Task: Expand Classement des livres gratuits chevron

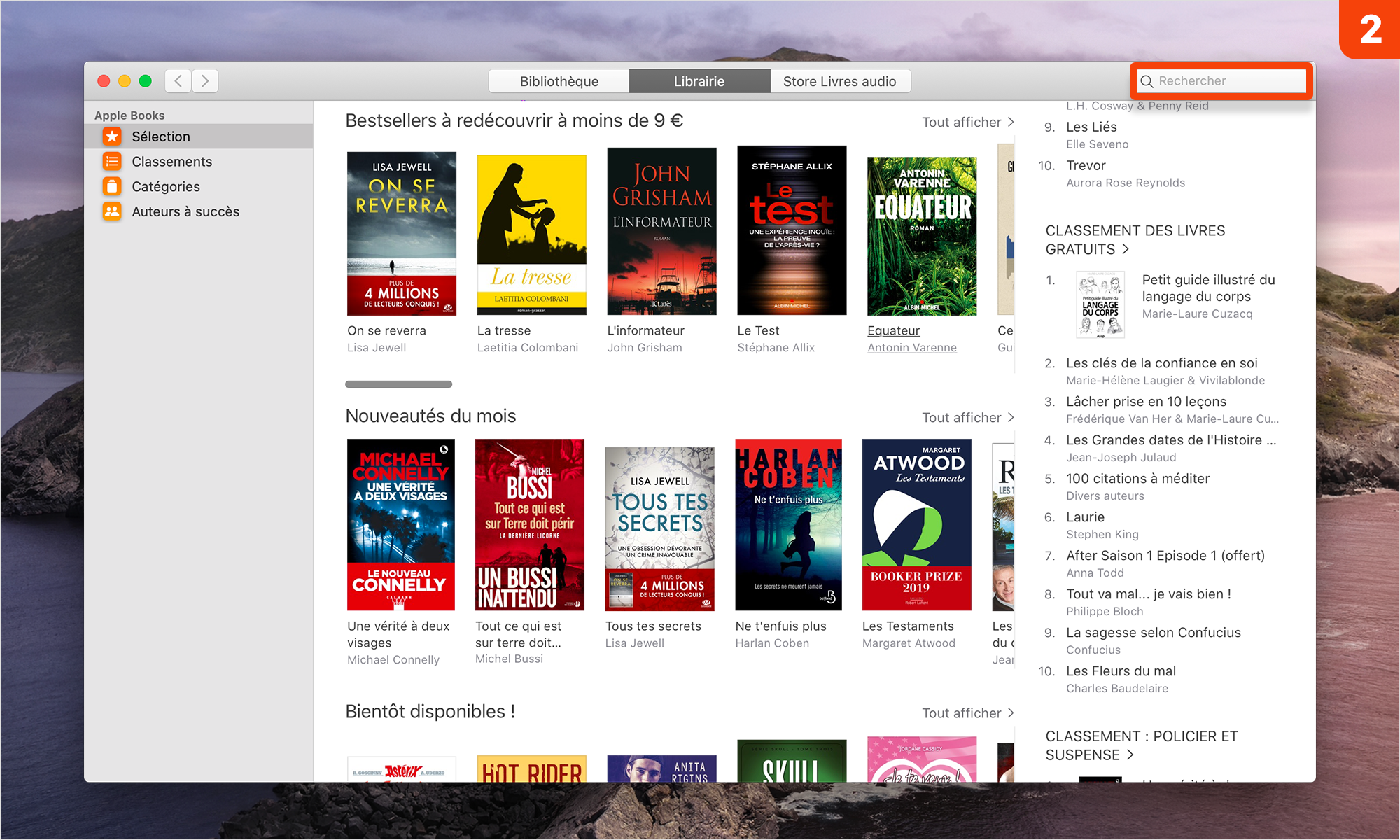Action: [x=1126, y=249]
